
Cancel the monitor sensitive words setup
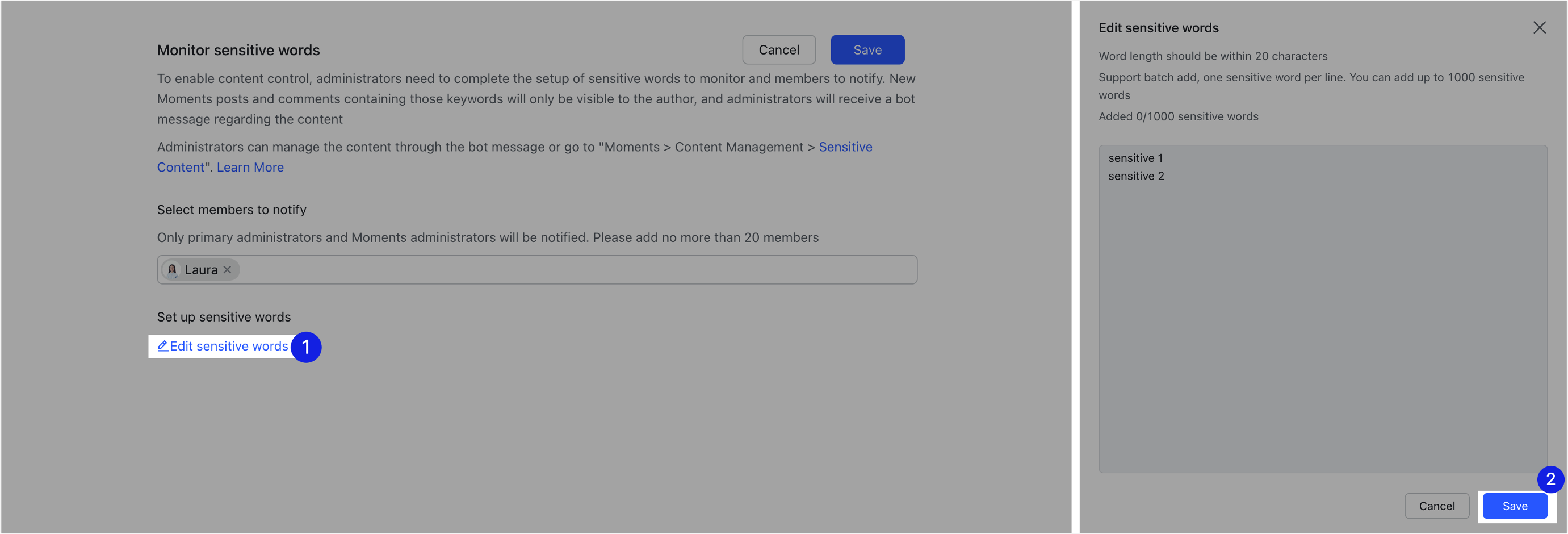(x=779, y=49)
